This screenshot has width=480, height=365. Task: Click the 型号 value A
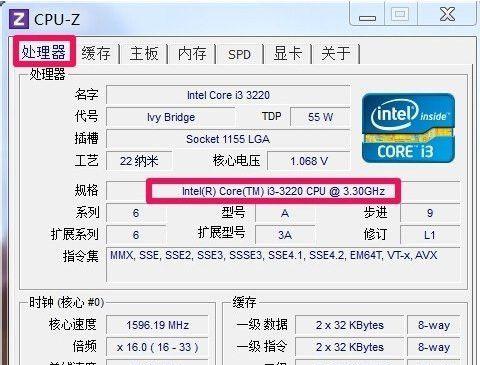(x=285, y=213)
